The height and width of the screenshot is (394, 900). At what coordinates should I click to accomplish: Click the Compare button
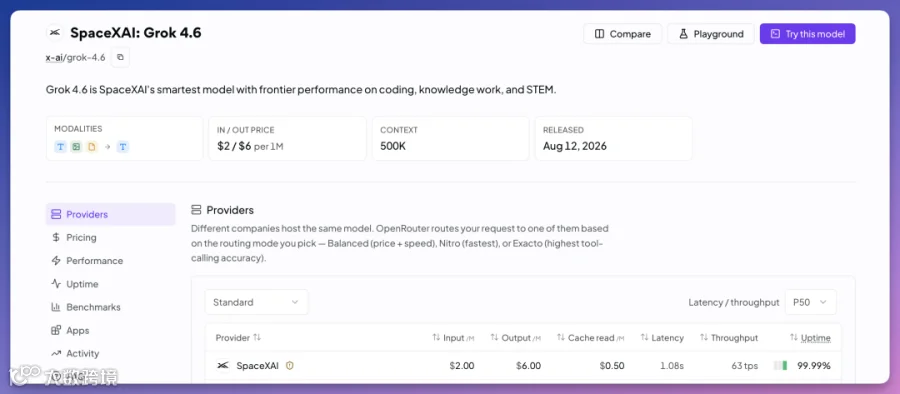[623, 34]
